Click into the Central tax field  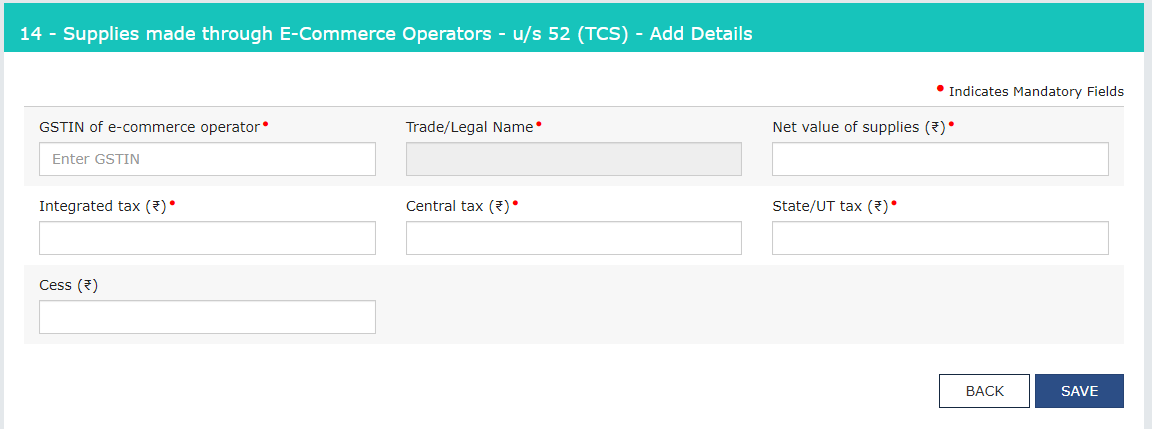point(573,238)
